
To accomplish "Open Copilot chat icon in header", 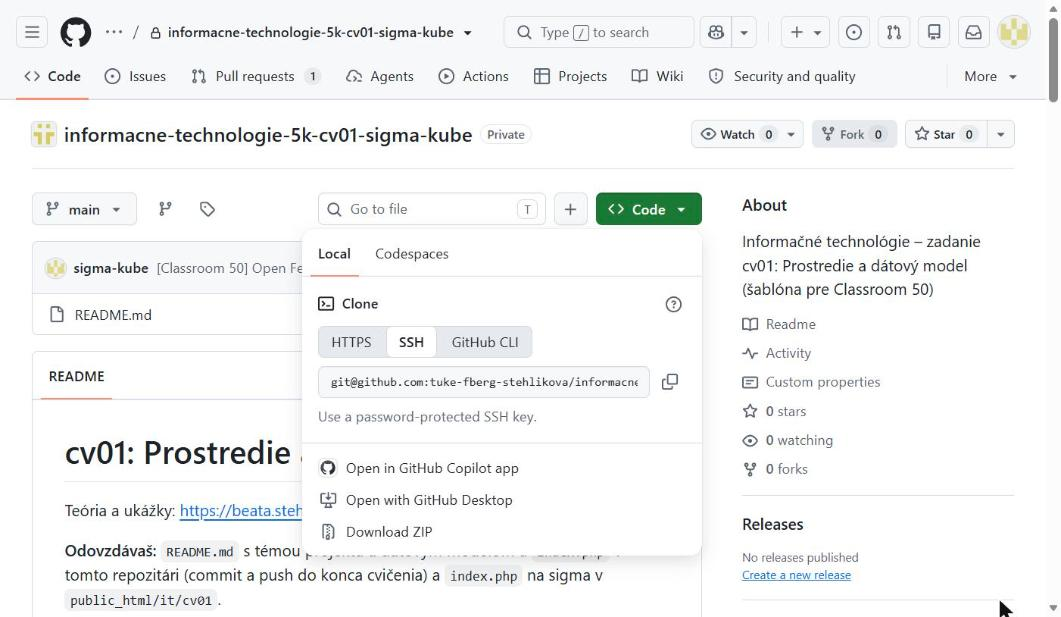I will [x=716, y=32].
